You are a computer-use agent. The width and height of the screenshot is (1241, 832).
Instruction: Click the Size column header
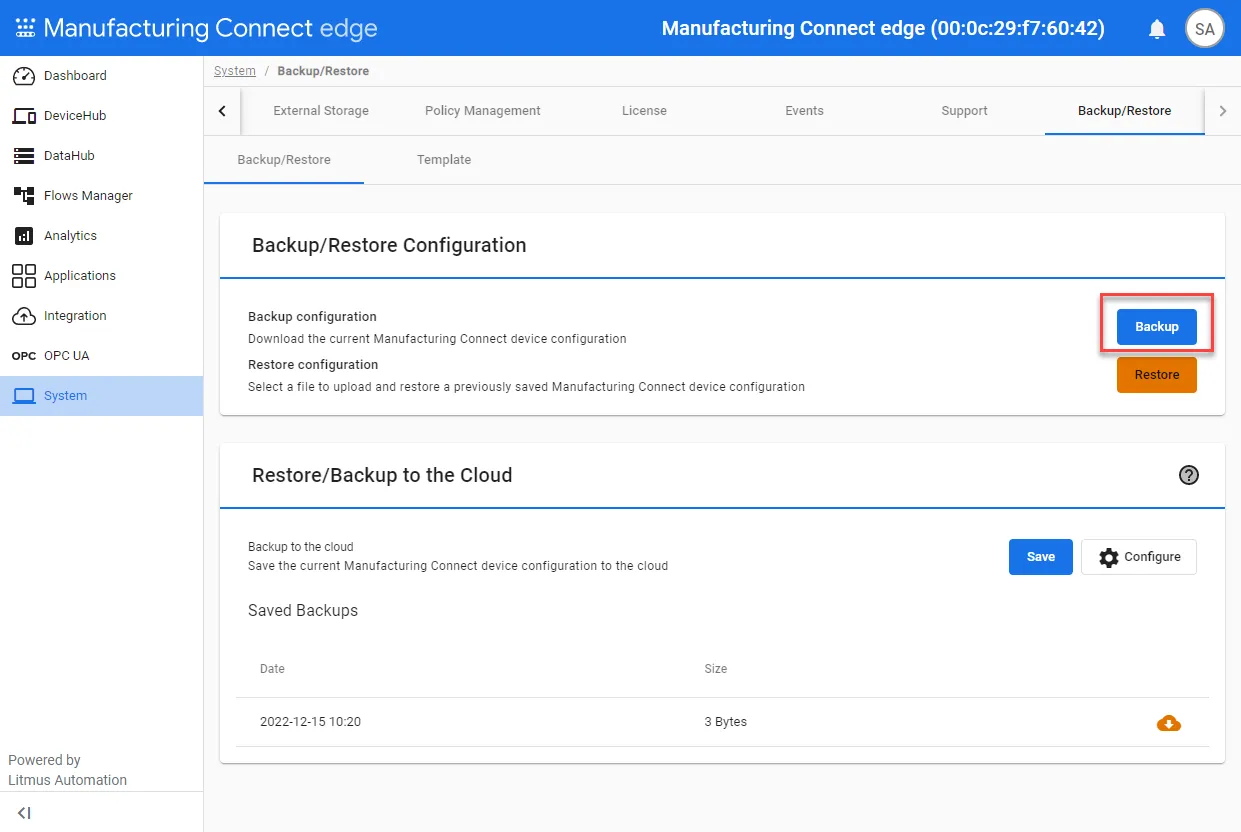pyautogui.click(x=716, y=669)
